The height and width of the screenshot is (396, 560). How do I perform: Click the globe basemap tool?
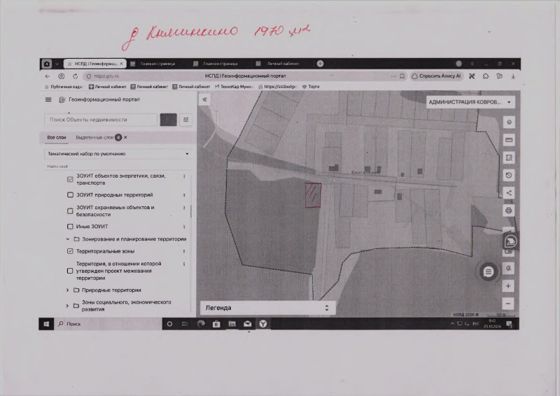509,210
